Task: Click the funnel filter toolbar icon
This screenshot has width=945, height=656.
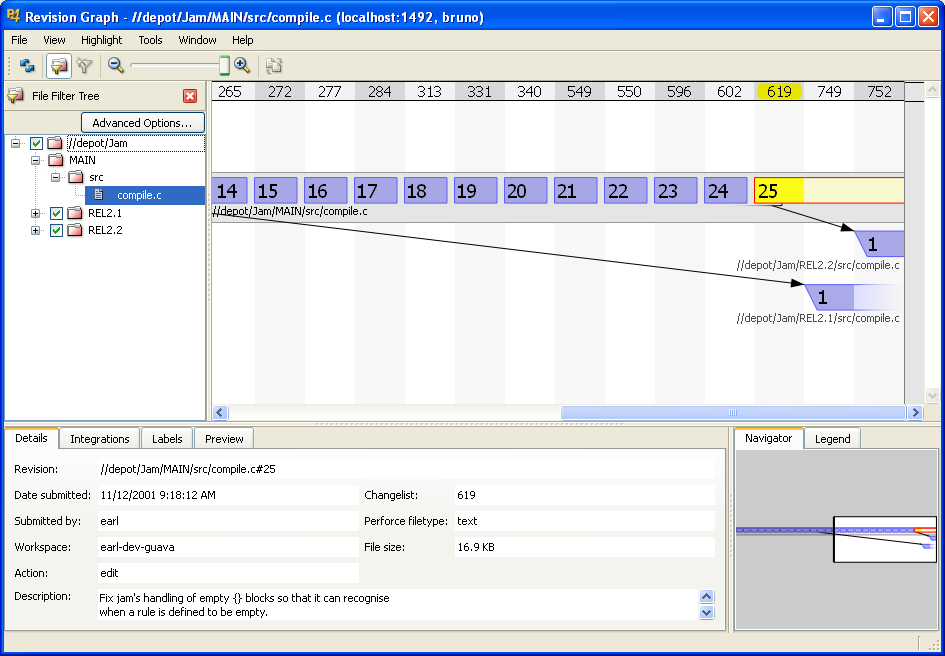Action: click(x=85, y=66)
